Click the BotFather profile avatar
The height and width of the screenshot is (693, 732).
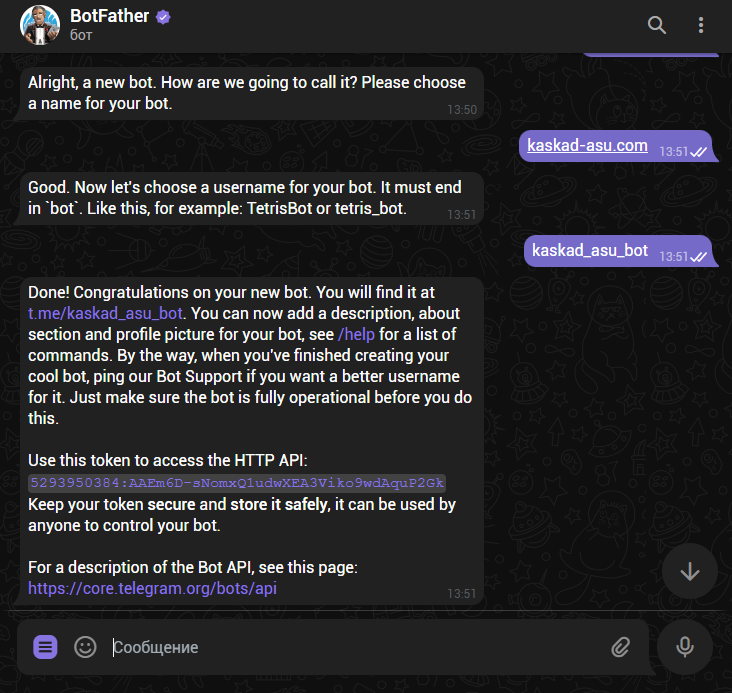click(x=40, y=26)
